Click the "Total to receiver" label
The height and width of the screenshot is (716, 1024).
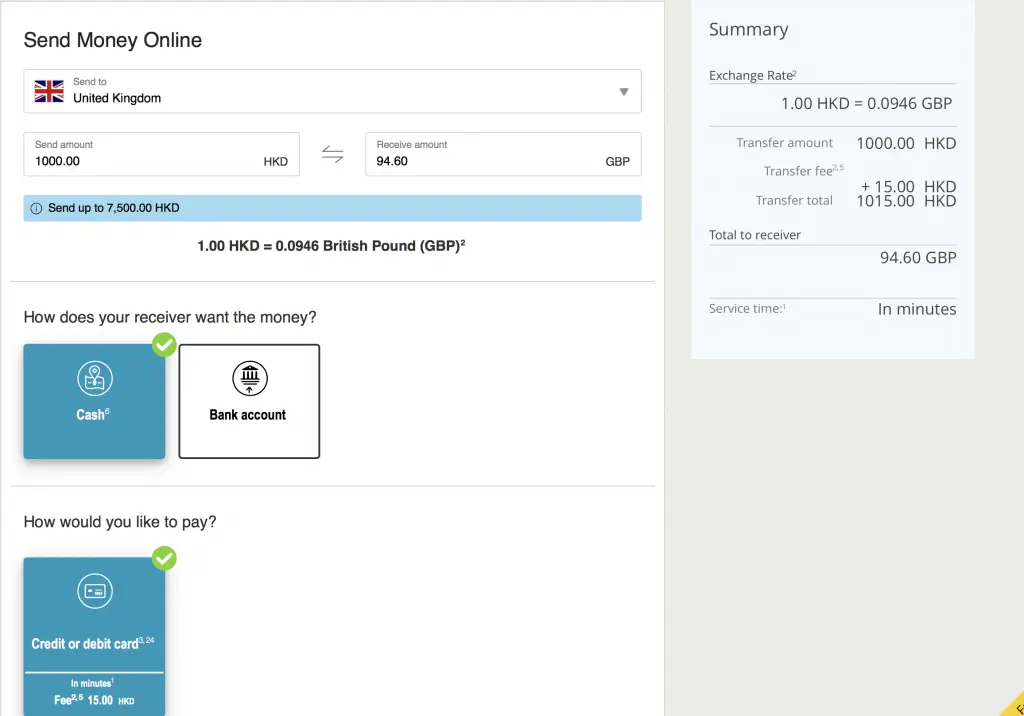point(754,235)
